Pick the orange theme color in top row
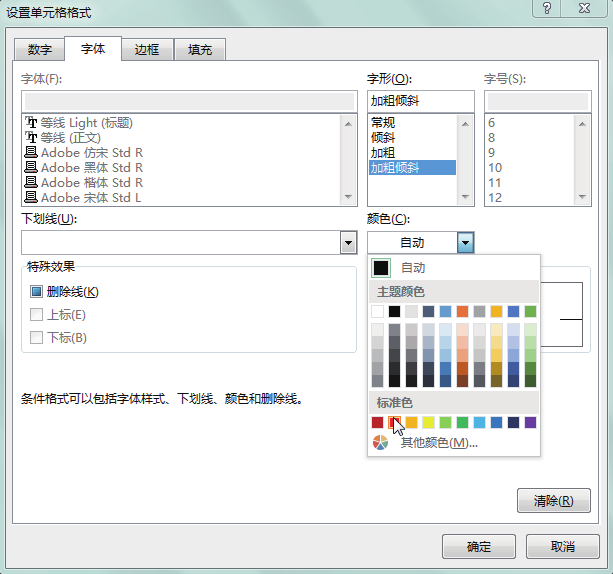Screen dimensions: 613x574 click(462, 312)
